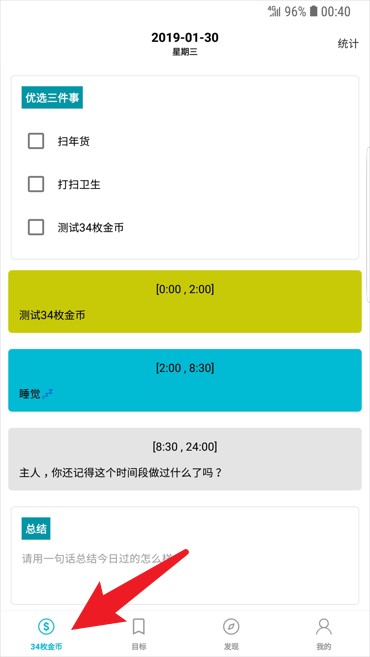Viewport: 370px width, 657px height.
Task: Open the 统计 statistics link
Action: [348, 44]
